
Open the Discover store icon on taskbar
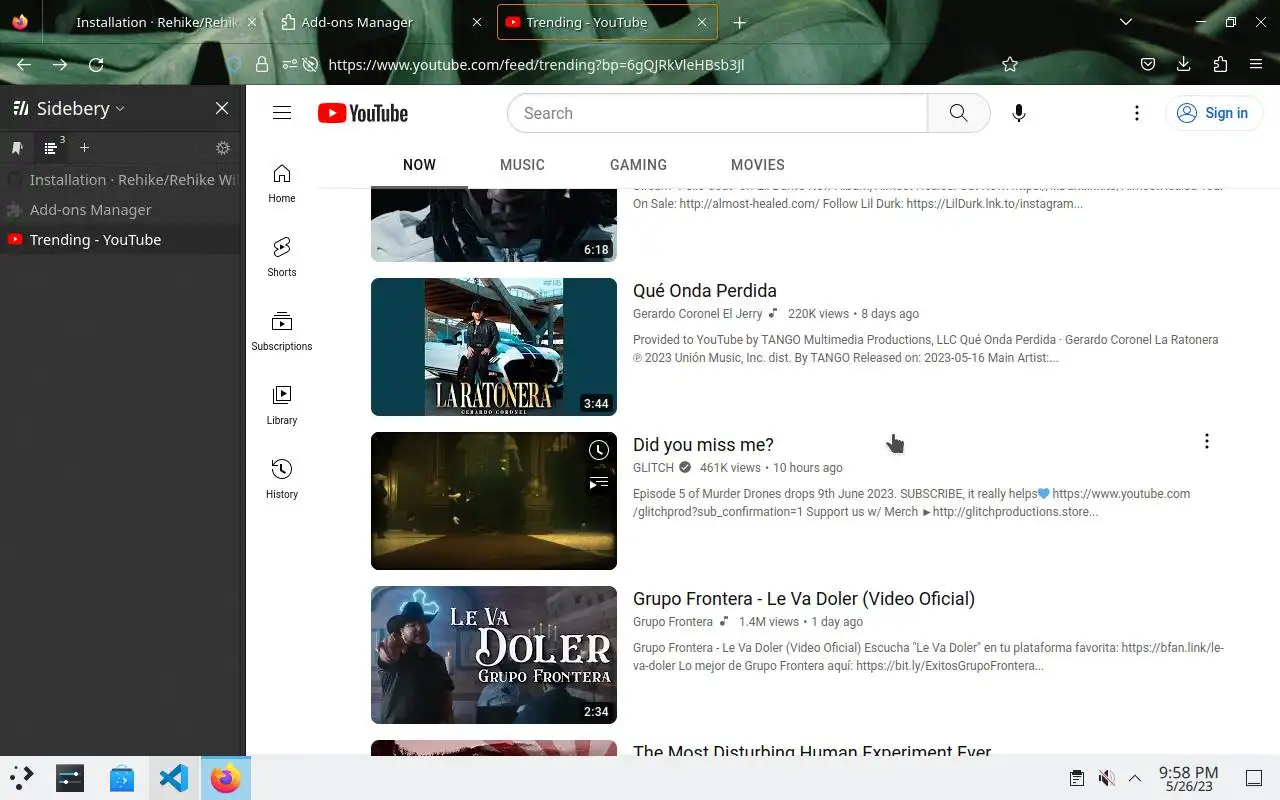pos(122,777)
